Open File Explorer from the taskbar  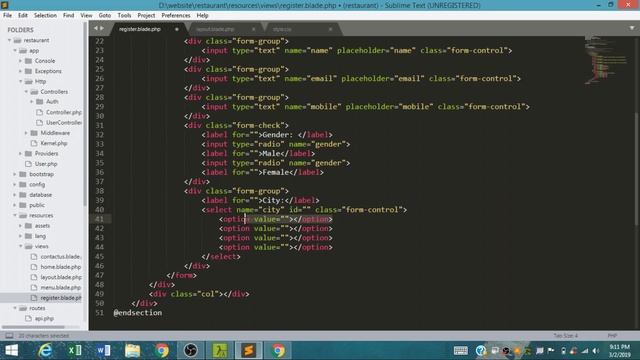point(132,350)
